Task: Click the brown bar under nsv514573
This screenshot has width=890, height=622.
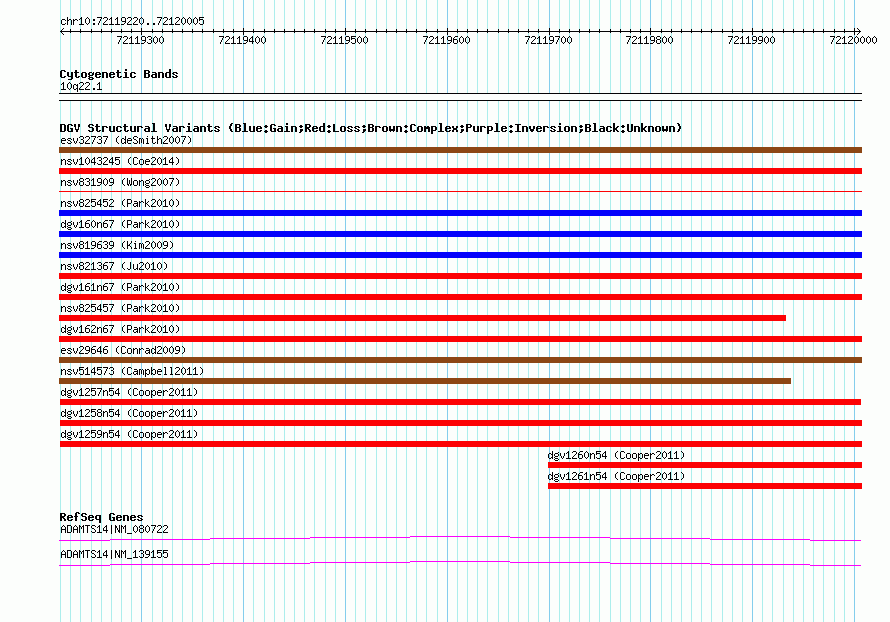Action: (x=425, y=381)
